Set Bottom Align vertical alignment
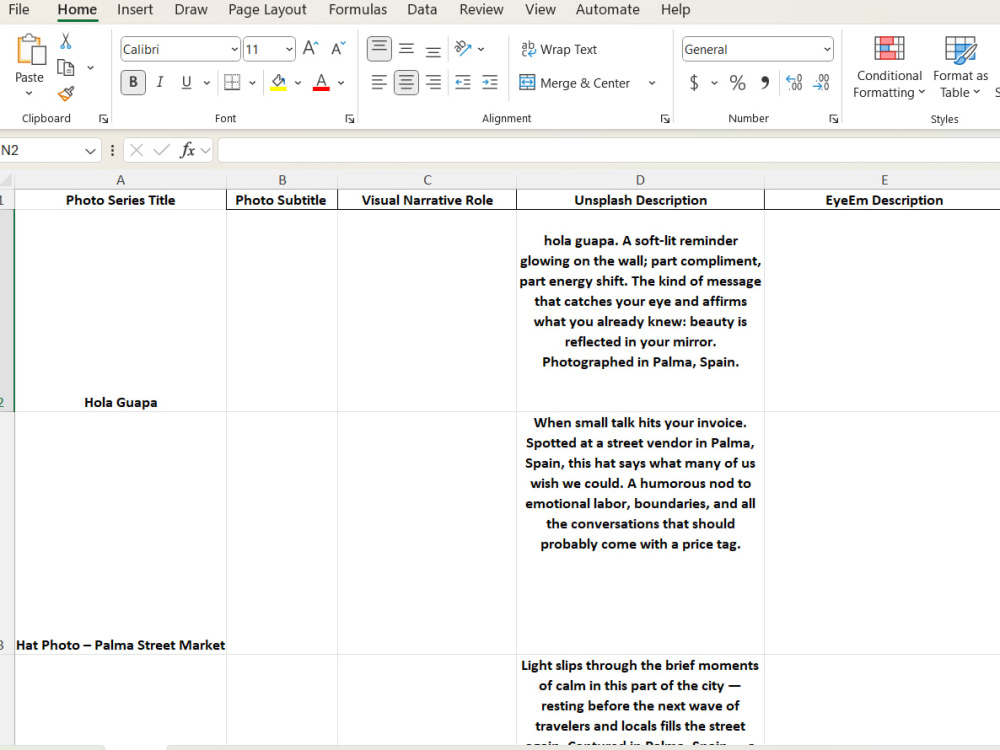The height and width of the screenshot is (750, 1000). coord(433,49)
